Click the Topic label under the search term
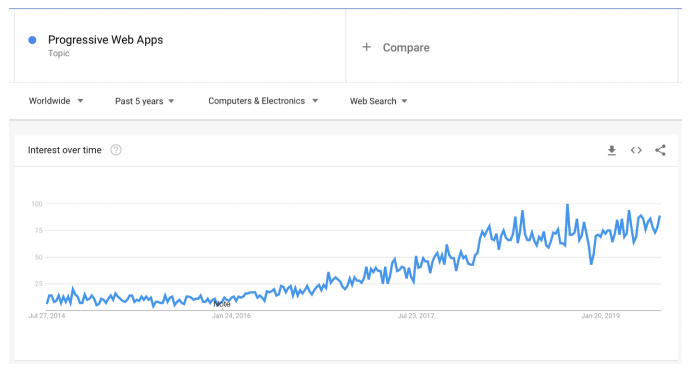 point(59,53)
